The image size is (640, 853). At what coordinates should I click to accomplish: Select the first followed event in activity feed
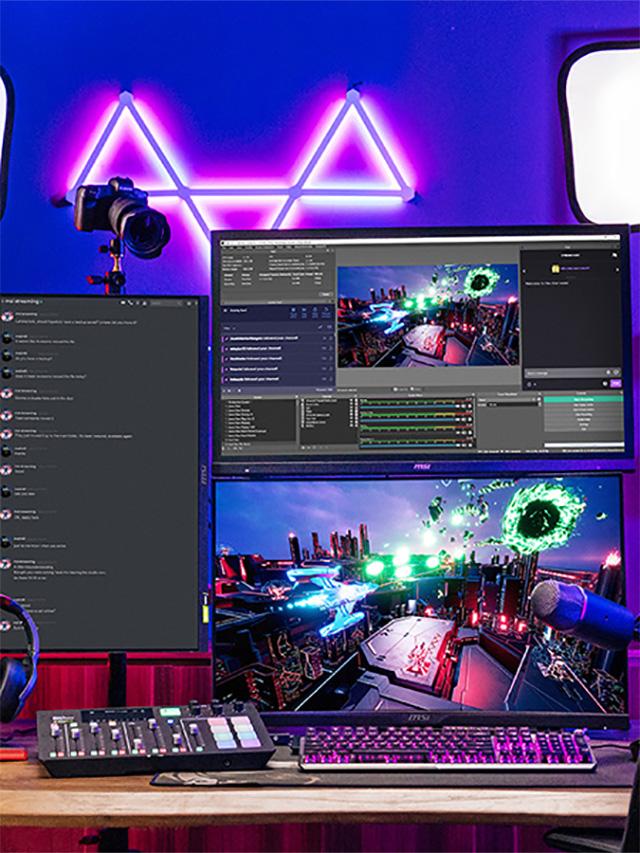pos(275,340)
